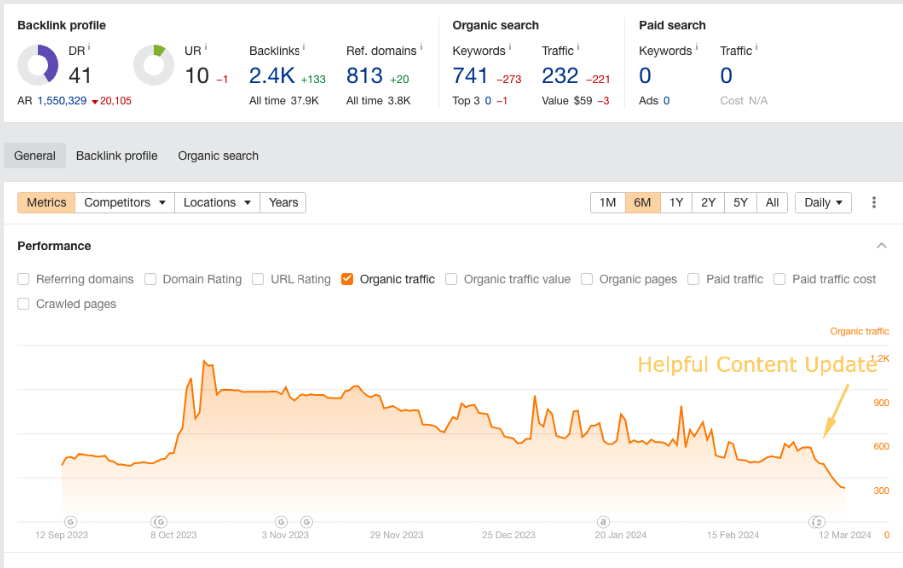Open the Locations dropdown
Image resolution: width=903 pixels, height=568 pixels.
216,202
